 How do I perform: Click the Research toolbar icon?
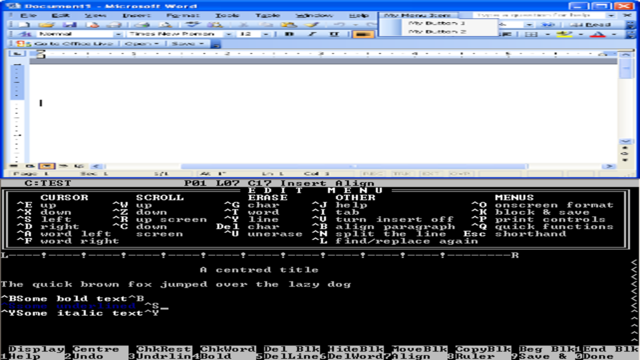216,25
